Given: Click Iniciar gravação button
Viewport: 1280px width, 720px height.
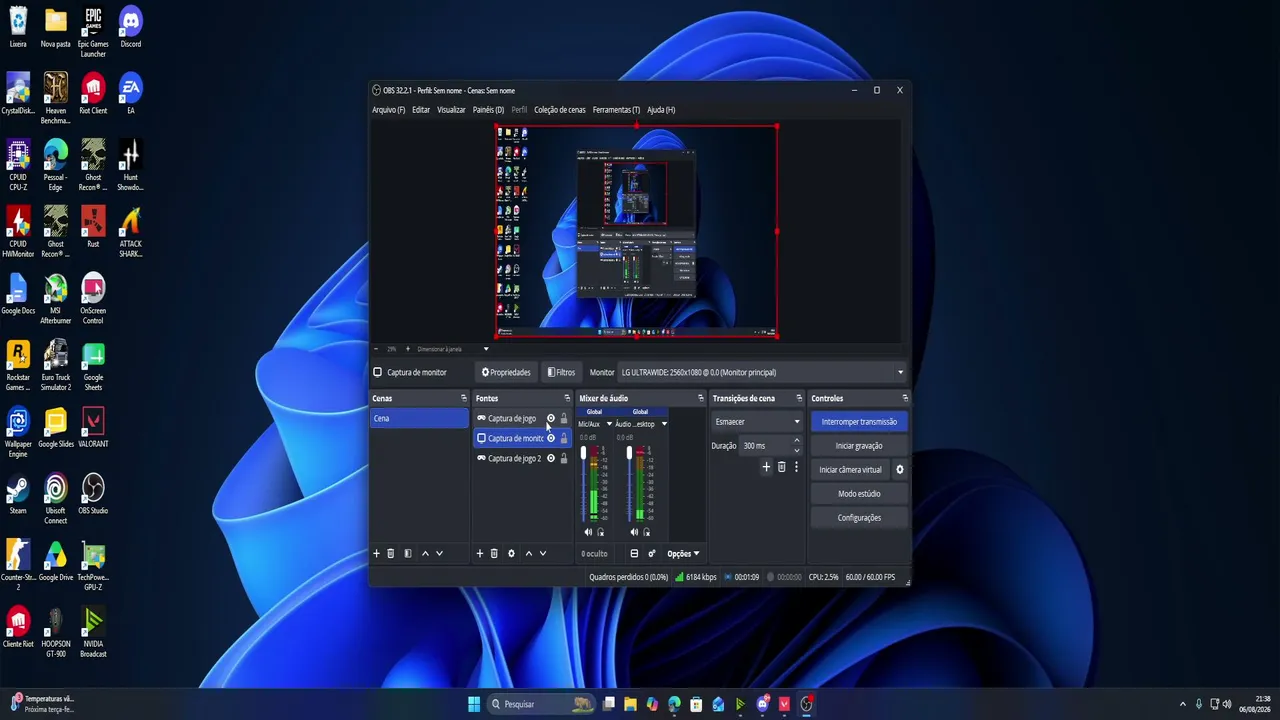Looking at the screenshot, I should [x=859, y=446].
